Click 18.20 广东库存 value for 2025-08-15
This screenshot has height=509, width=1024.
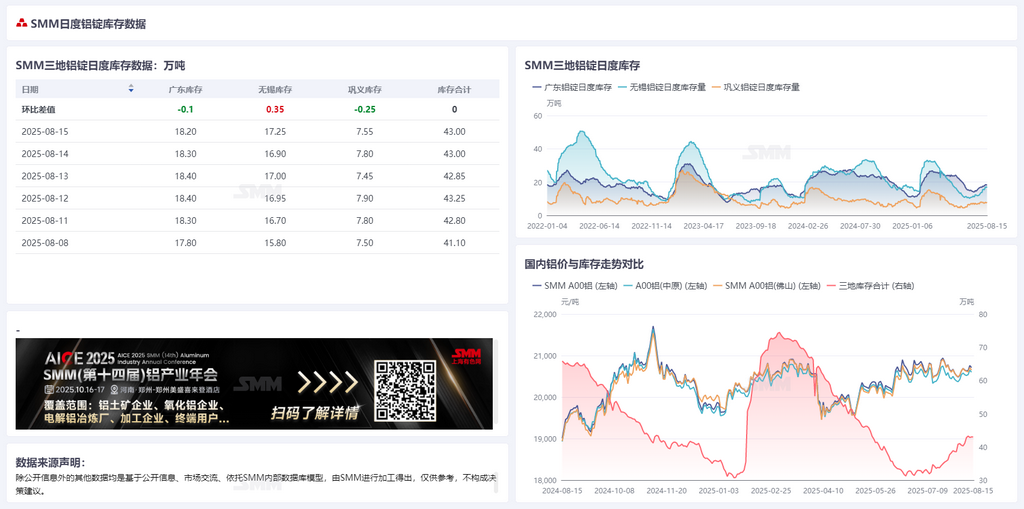pos(185,131)
